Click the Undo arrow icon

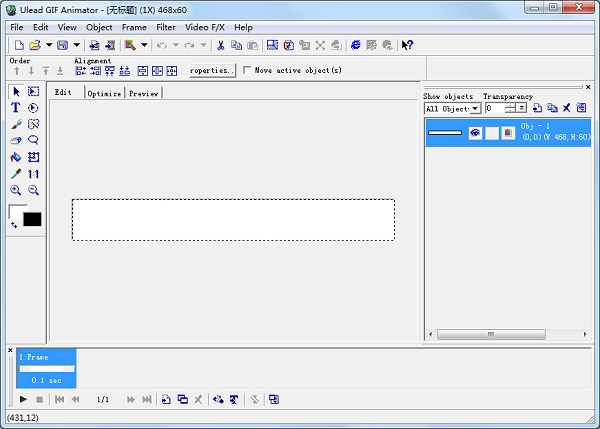click(x=161, y=45)
